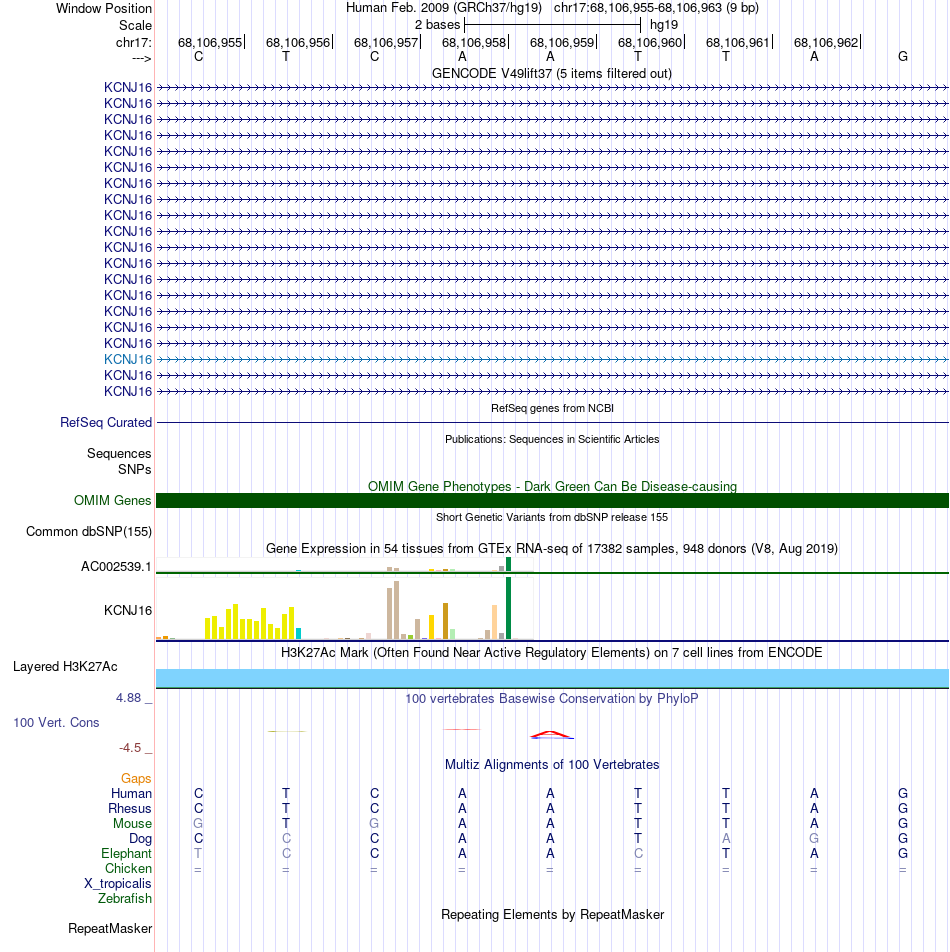Click the KCNJ16 label beside GTEx chart
The height and width of the screenshot is (952, 950).
tap(128, 610)
